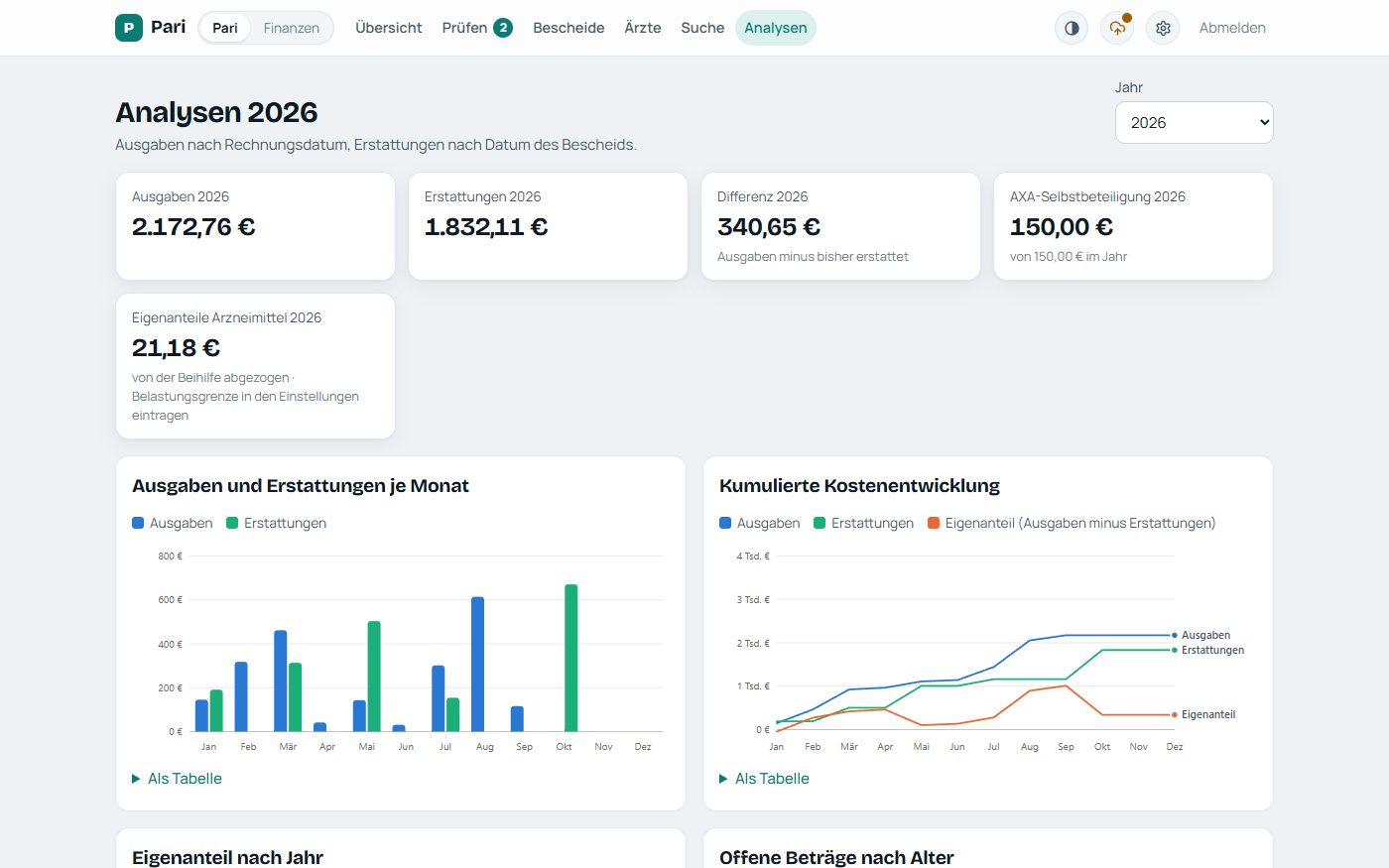Click the Pari brand name next to logo

(169, 27)
